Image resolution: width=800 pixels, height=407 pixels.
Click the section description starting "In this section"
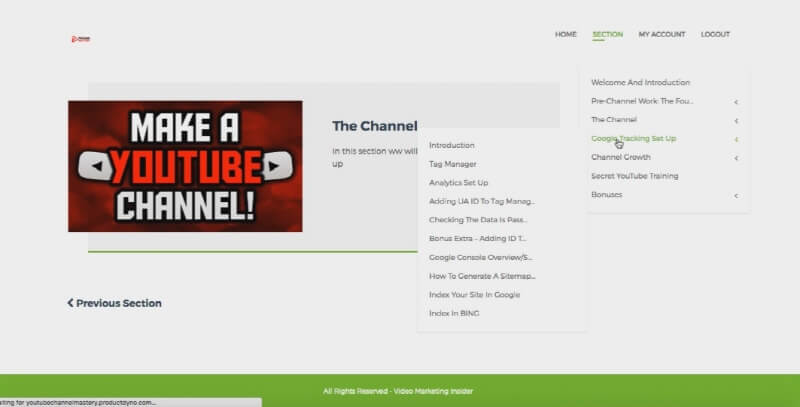click(374, 158)
